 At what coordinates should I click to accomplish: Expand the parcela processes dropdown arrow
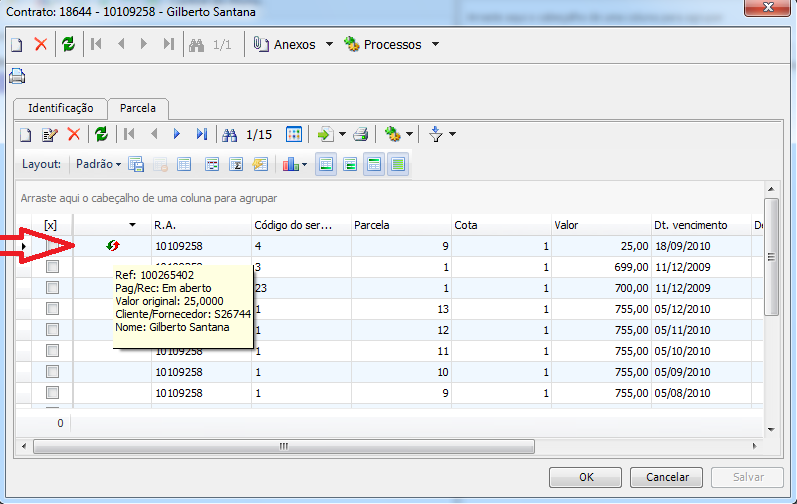point(409,134)
